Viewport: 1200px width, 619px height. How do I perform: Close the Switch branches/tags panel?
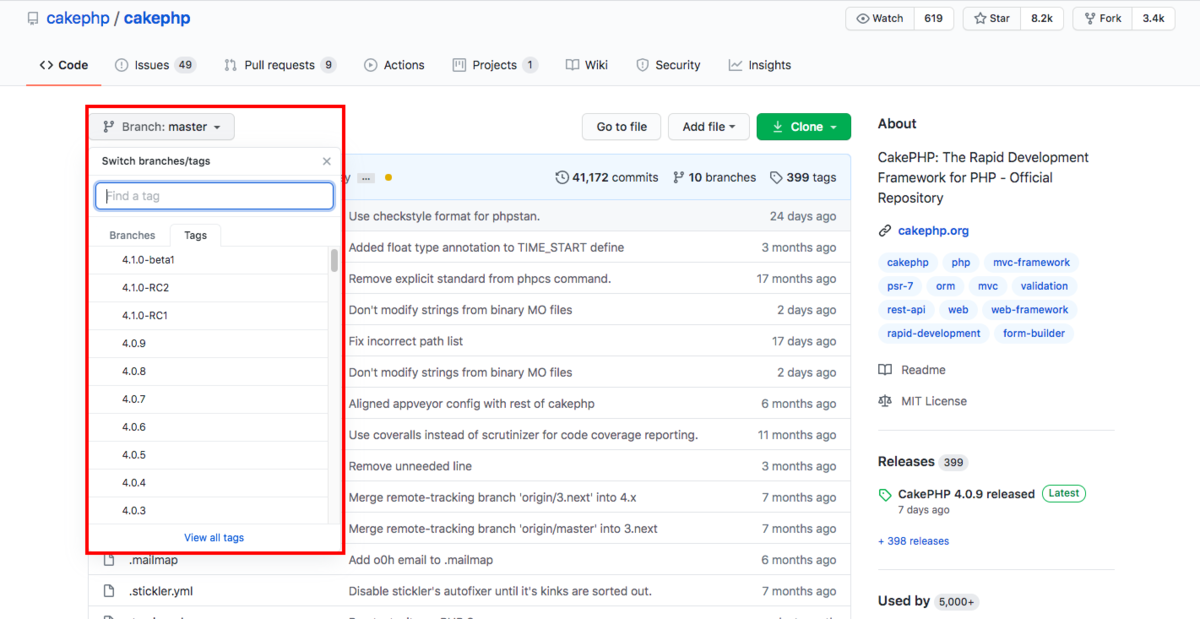pyautogui.click(x=326, y=160)
